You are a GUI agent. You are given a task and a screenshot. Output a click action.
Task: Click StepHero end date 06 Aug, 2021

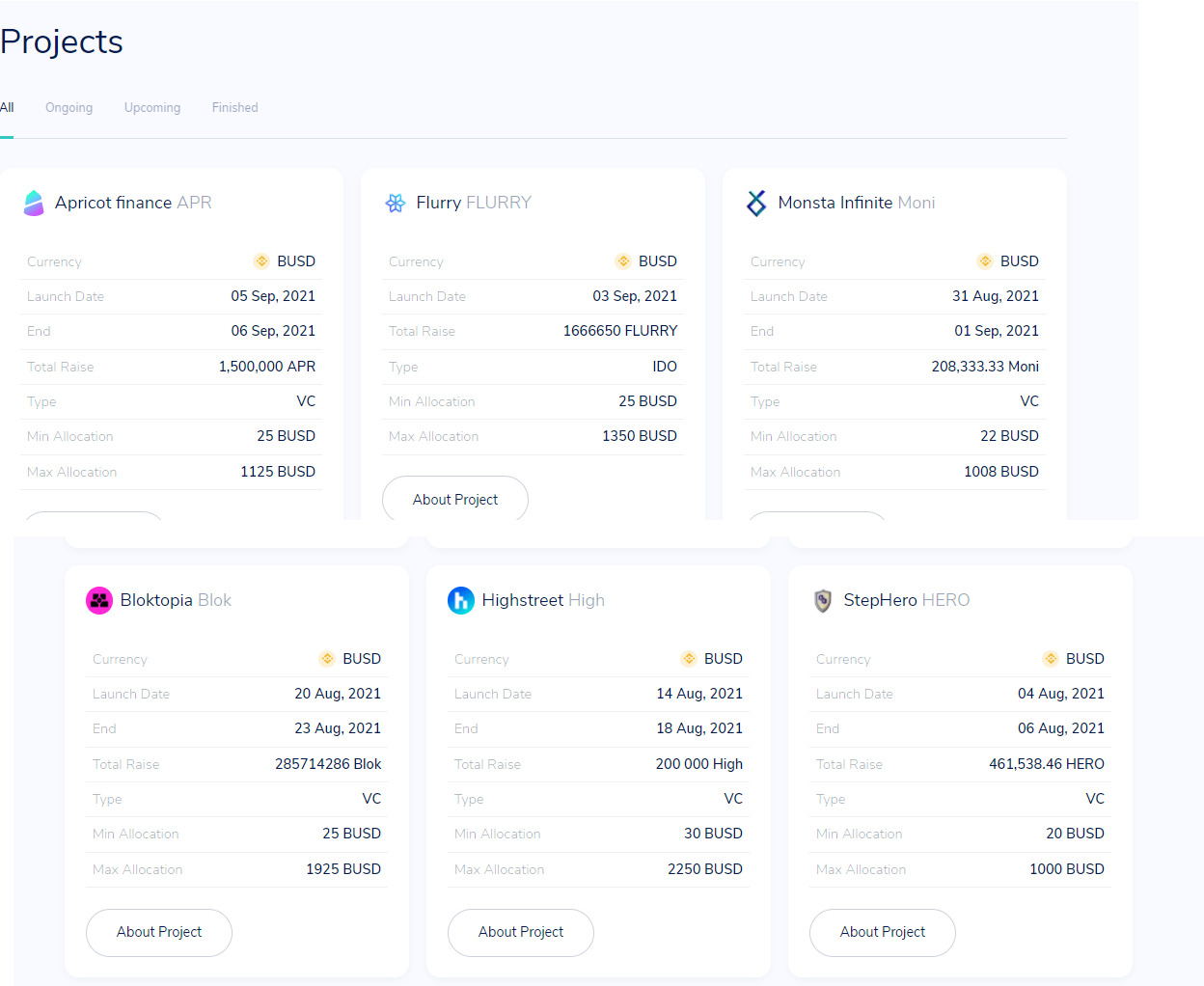click(1061, 728)
